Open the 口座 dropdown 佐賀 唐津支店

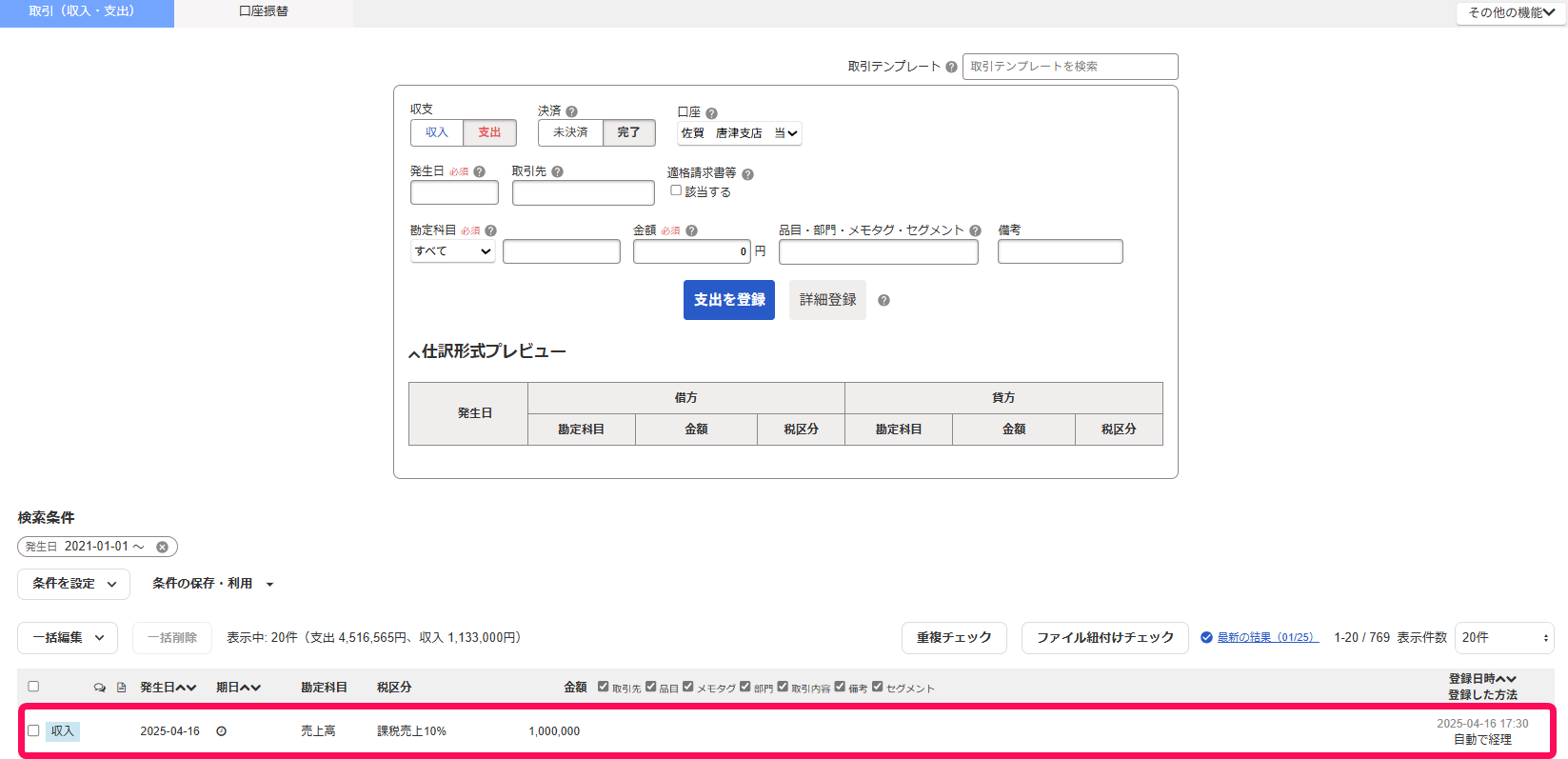pos(740,133)
